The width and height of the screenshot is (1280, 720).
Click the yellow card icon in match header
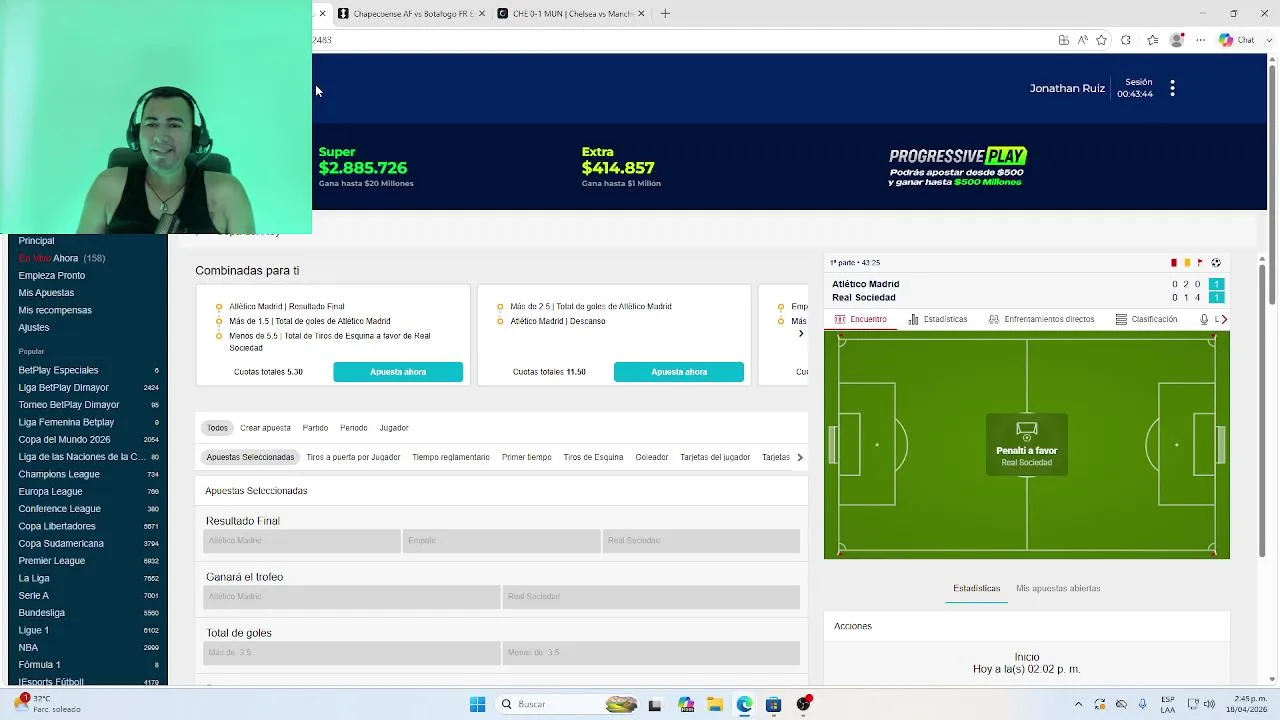click(x=1187, y=263)
